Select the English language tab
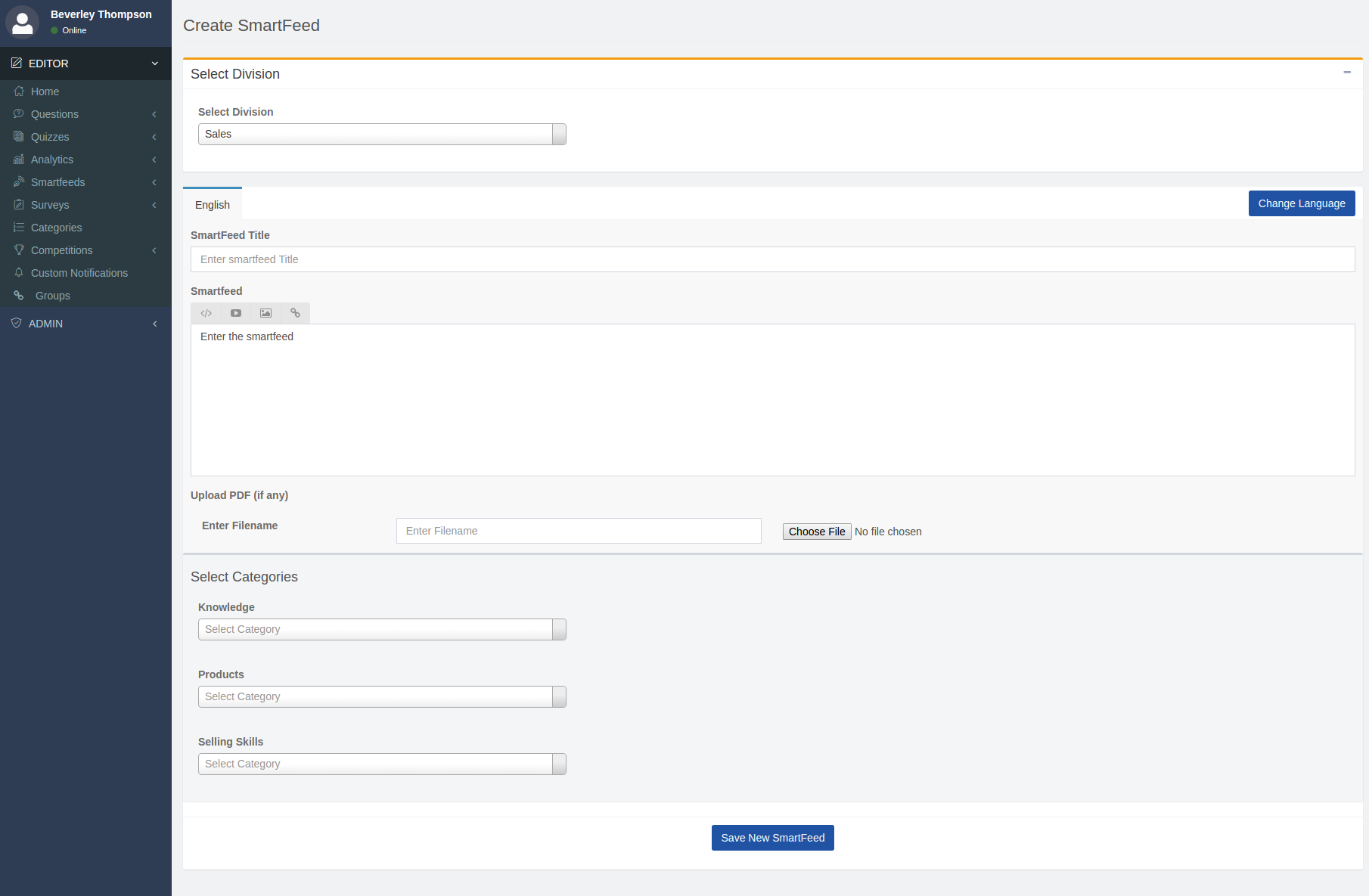Screen dimensions: 1369x896 click(213, 205)
